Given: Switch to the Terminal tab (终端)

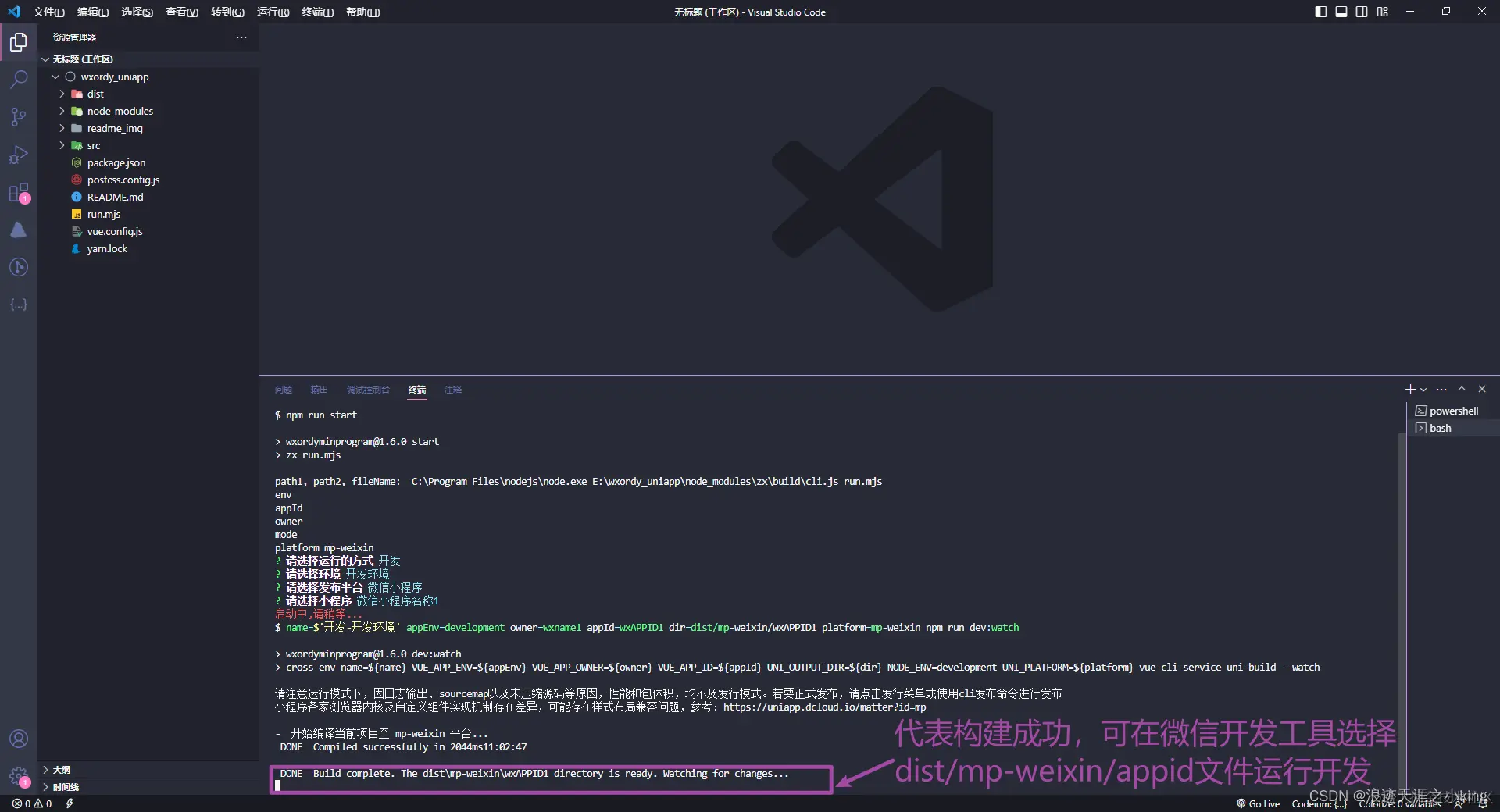Looking at the screenshot, I should click(417, 390).
